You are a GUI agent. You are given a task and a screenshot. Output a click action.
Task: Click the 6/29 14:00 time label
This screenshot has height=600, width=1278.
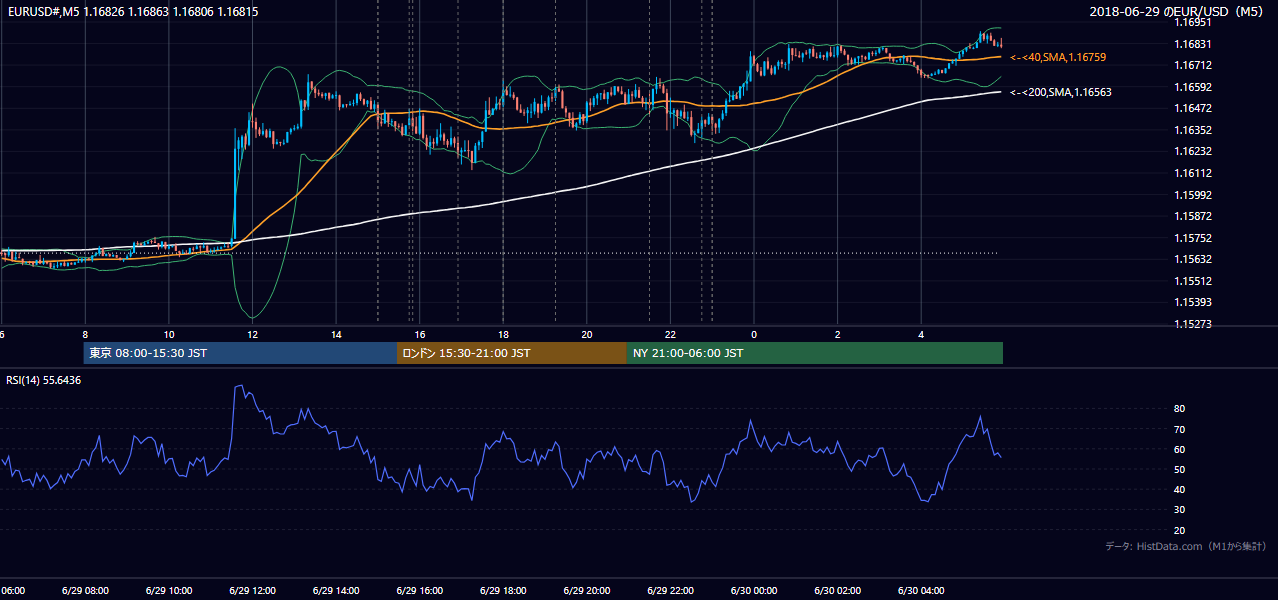[x=336, y=591]
